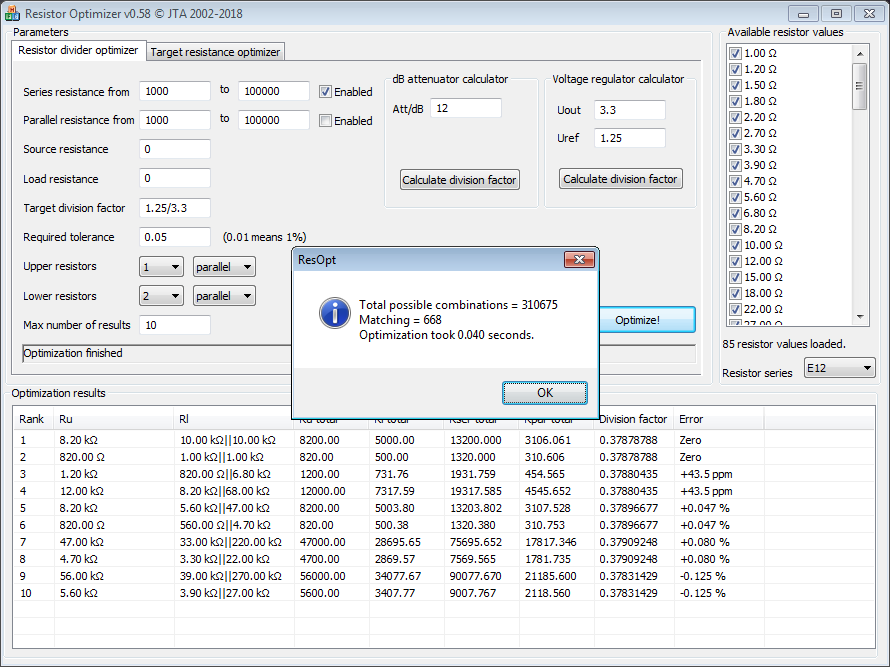Open the Lower resistors parallel dropdown

tap(224, 296)
